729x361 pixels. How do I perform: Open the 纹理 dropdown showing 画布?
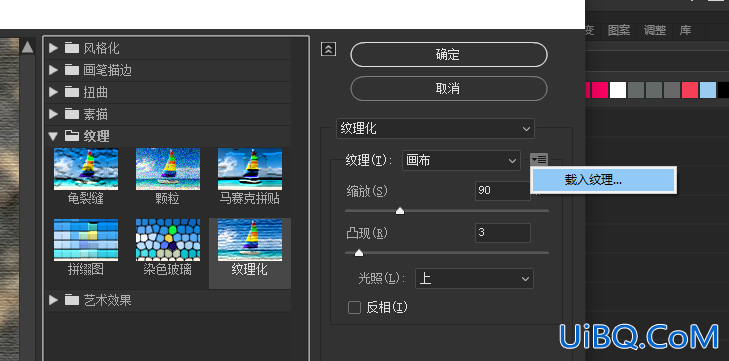coord(461,160)
